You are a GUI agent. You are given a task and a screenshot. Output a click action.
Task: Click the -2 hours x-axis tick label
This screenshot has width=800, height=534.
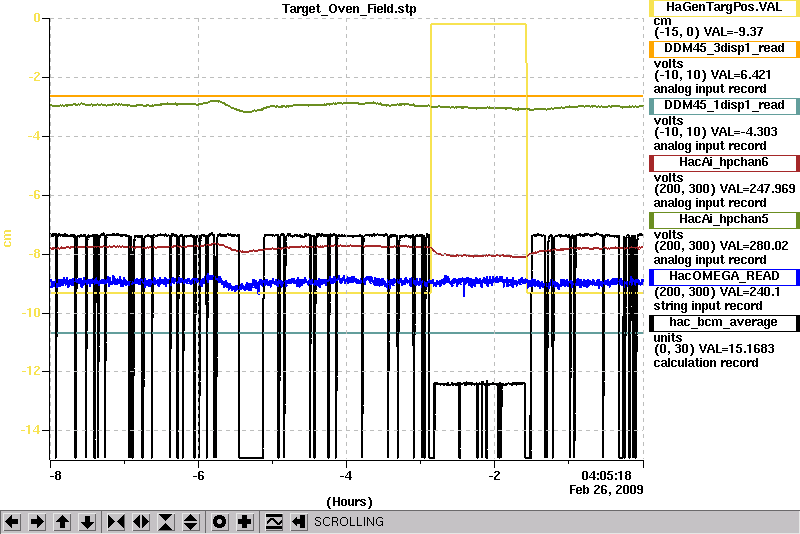494,476
